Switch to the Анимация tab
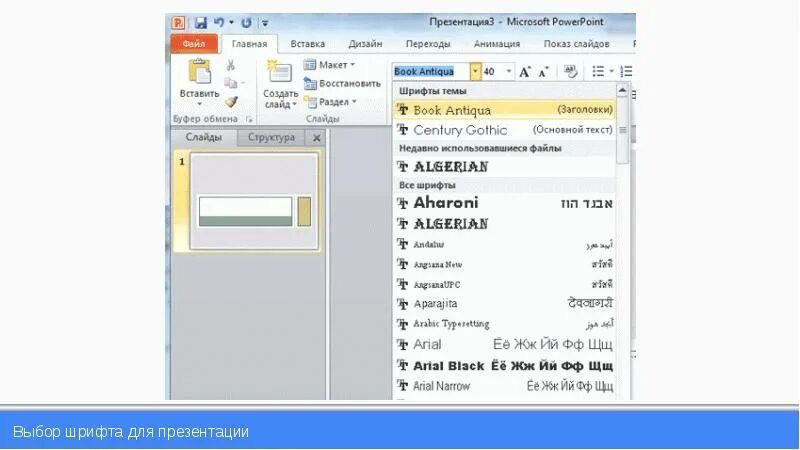The image size is (800, 450). [x=497, y=44]
